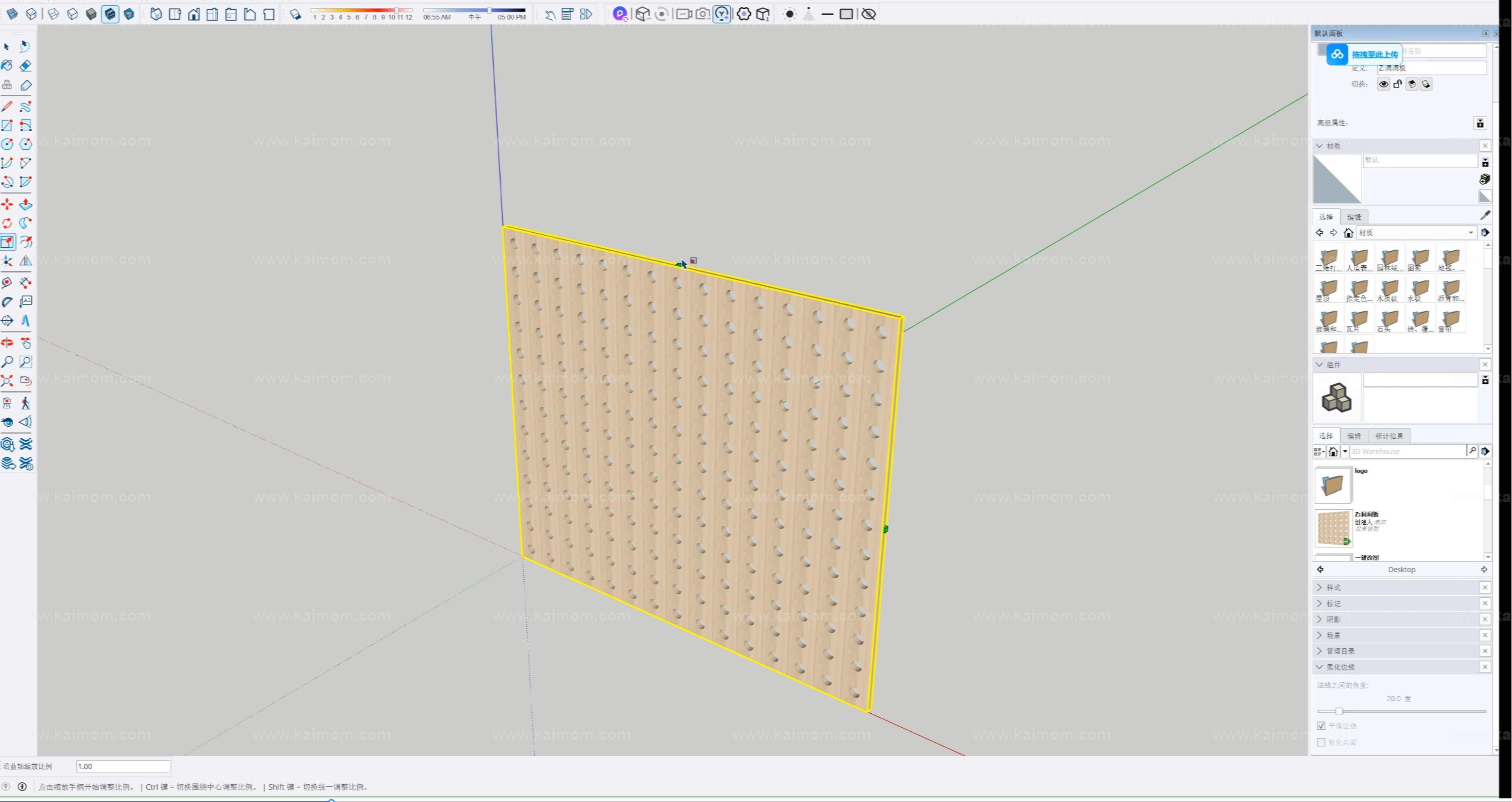1512x802 pixels.
Task: Choose the Zoom magnifier tool
Action: (x=7, y=362)
